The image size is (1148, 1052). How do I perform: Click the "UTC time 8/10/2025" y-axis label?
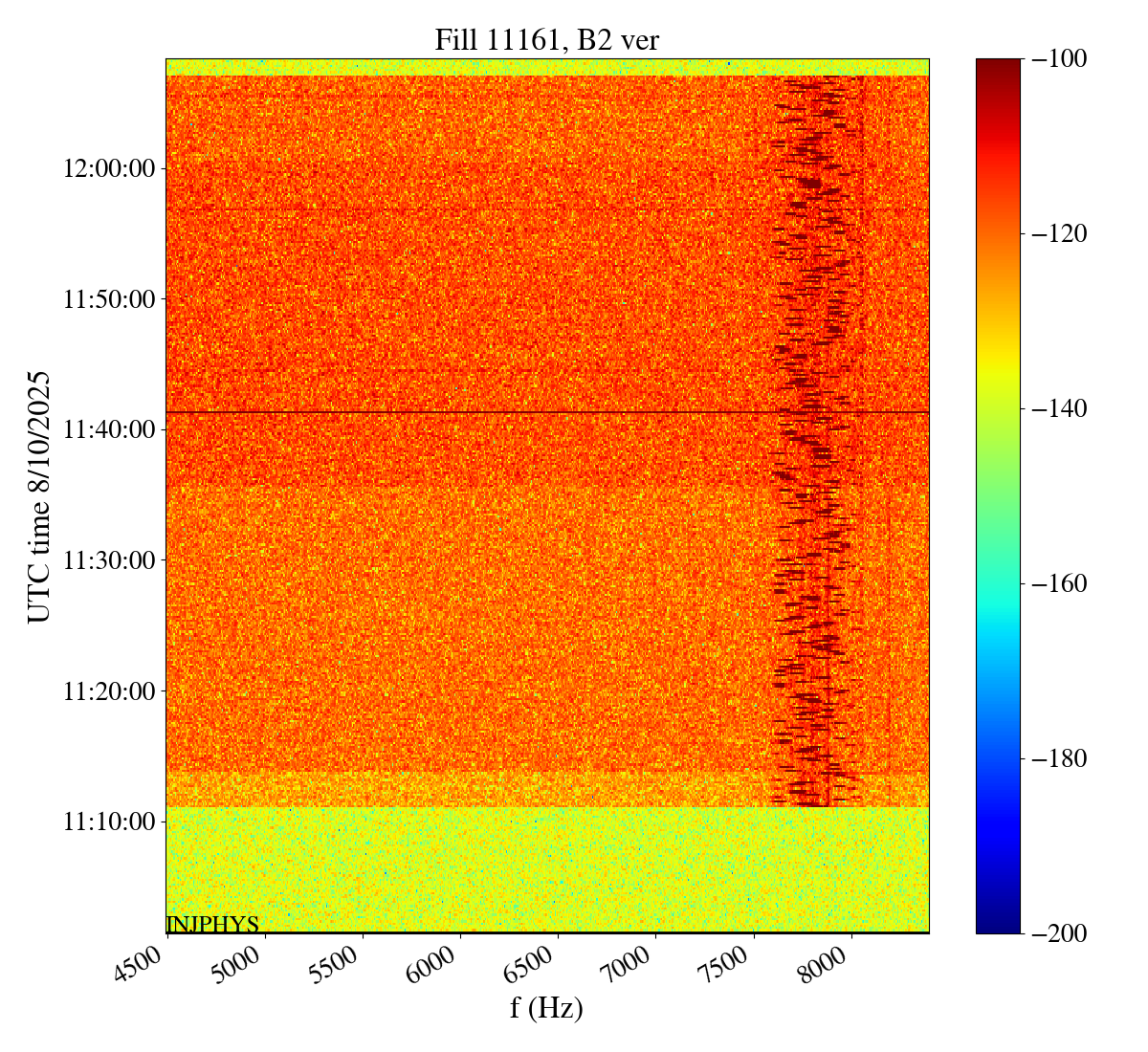39,496
